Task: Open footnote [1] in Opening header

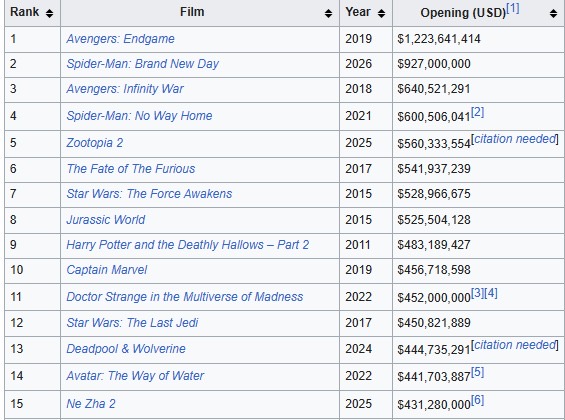Action: pyautogui.click(x=513, y=9)
